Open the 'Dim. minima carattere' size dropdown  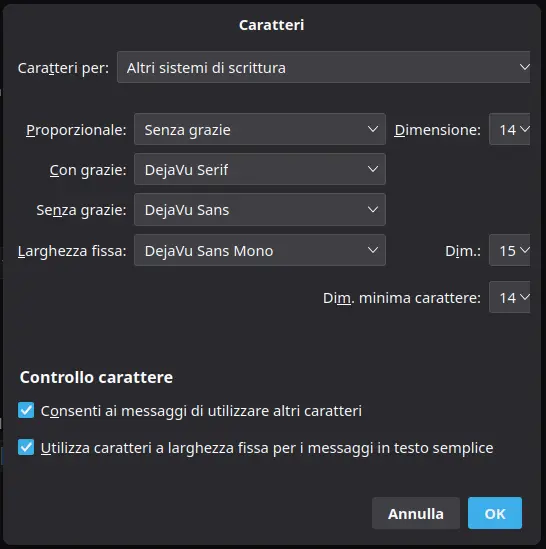tap(510, 297)
